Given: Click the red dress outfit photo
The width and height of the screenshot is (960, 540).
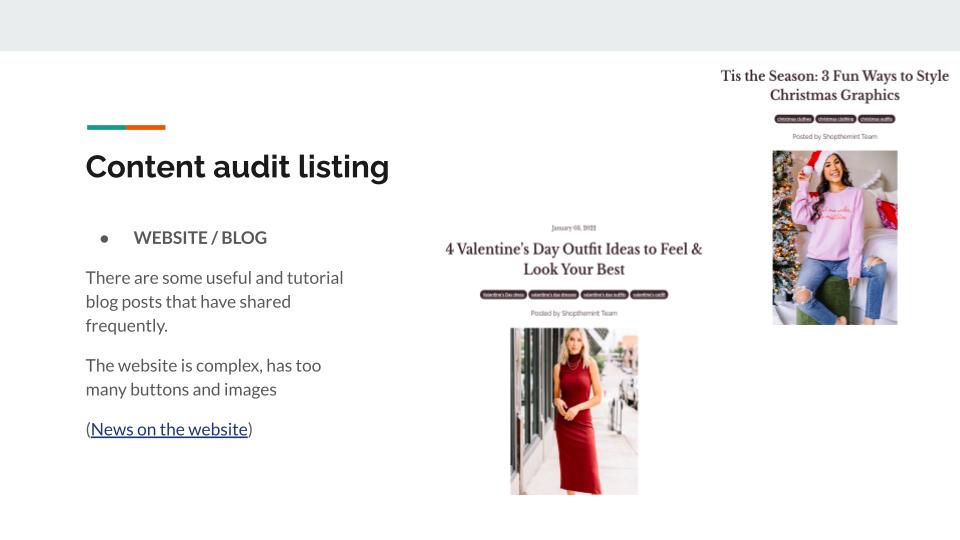Looking at the screenshot, I should pos(574,411).
